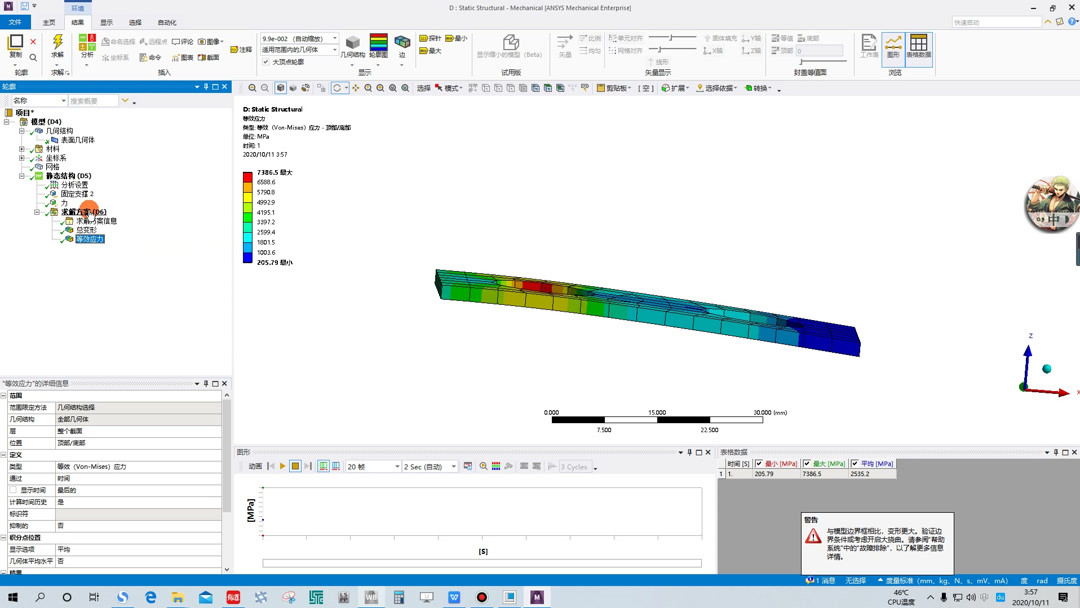This screenshot has height=608, width=1080.
Task: Open the 轮廓图 contour display icon
Action: [378, 43]
